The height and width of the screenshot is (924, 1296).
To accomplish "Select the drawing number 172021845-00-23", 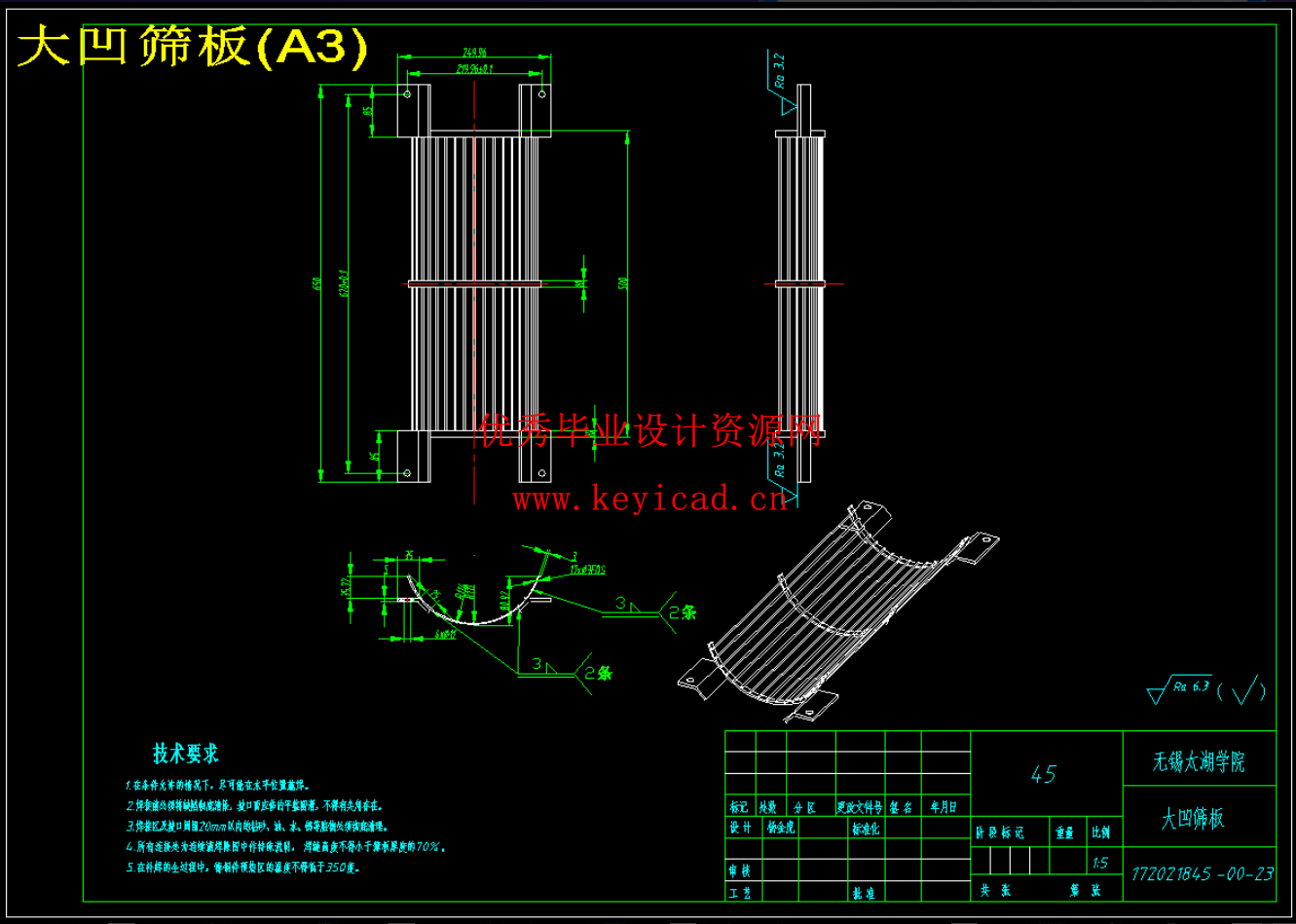I will (x=1201, y=873).
